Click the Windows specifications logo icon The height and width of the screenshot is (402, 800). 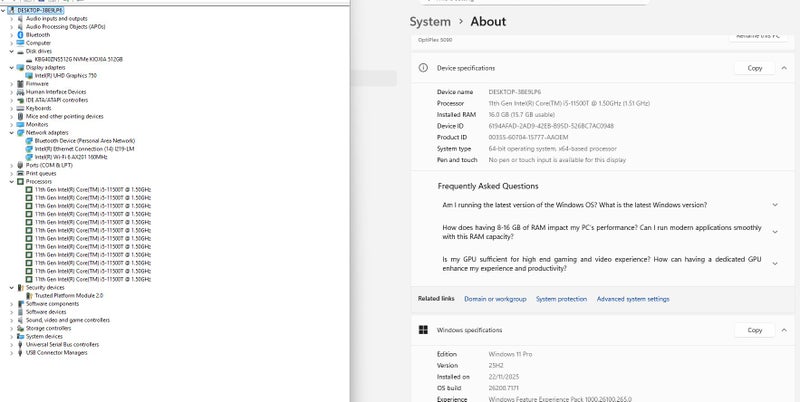tap(424, 330)
